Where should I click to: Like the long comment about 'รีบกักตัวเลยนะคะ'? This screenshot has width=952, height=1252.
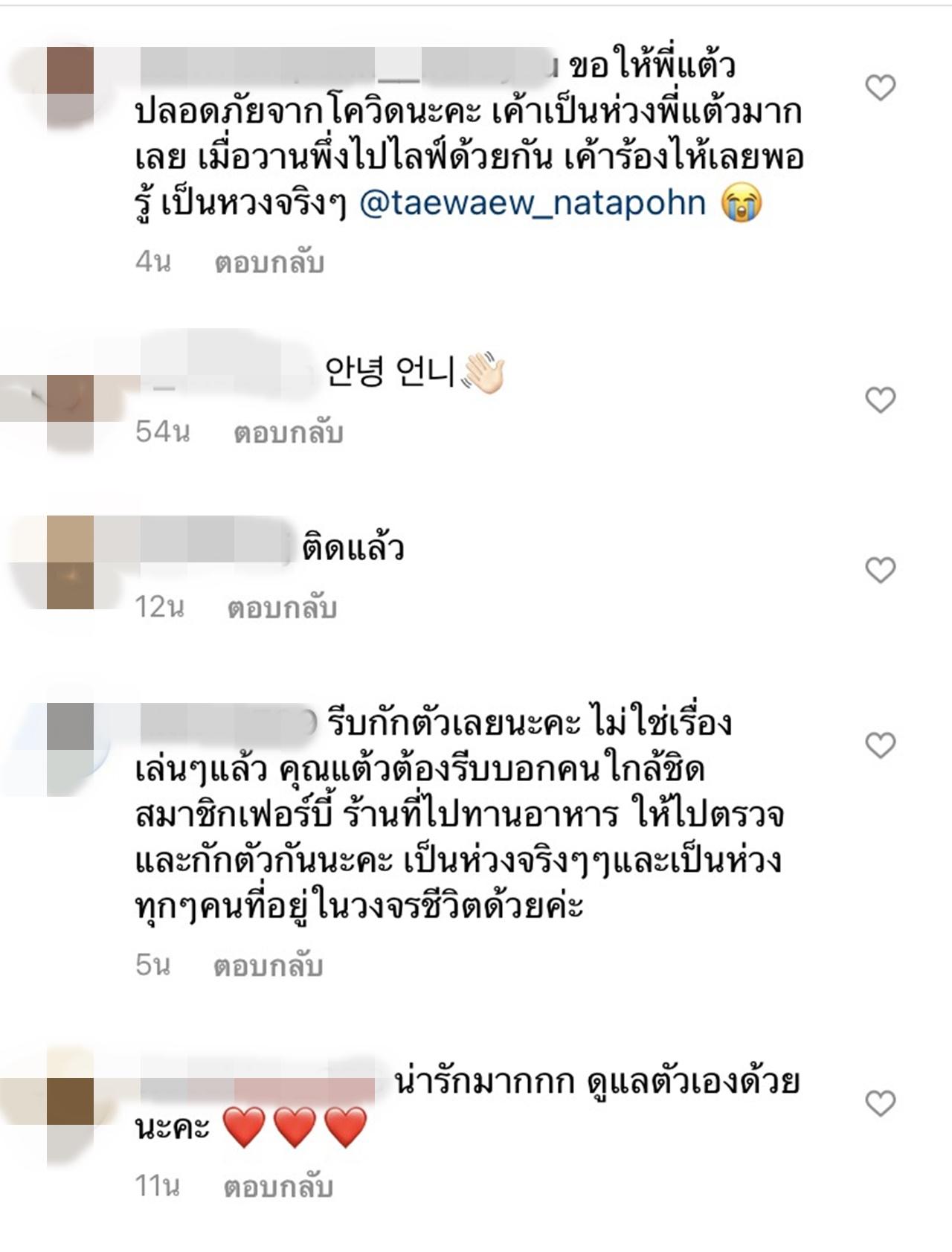click(881, 745)
